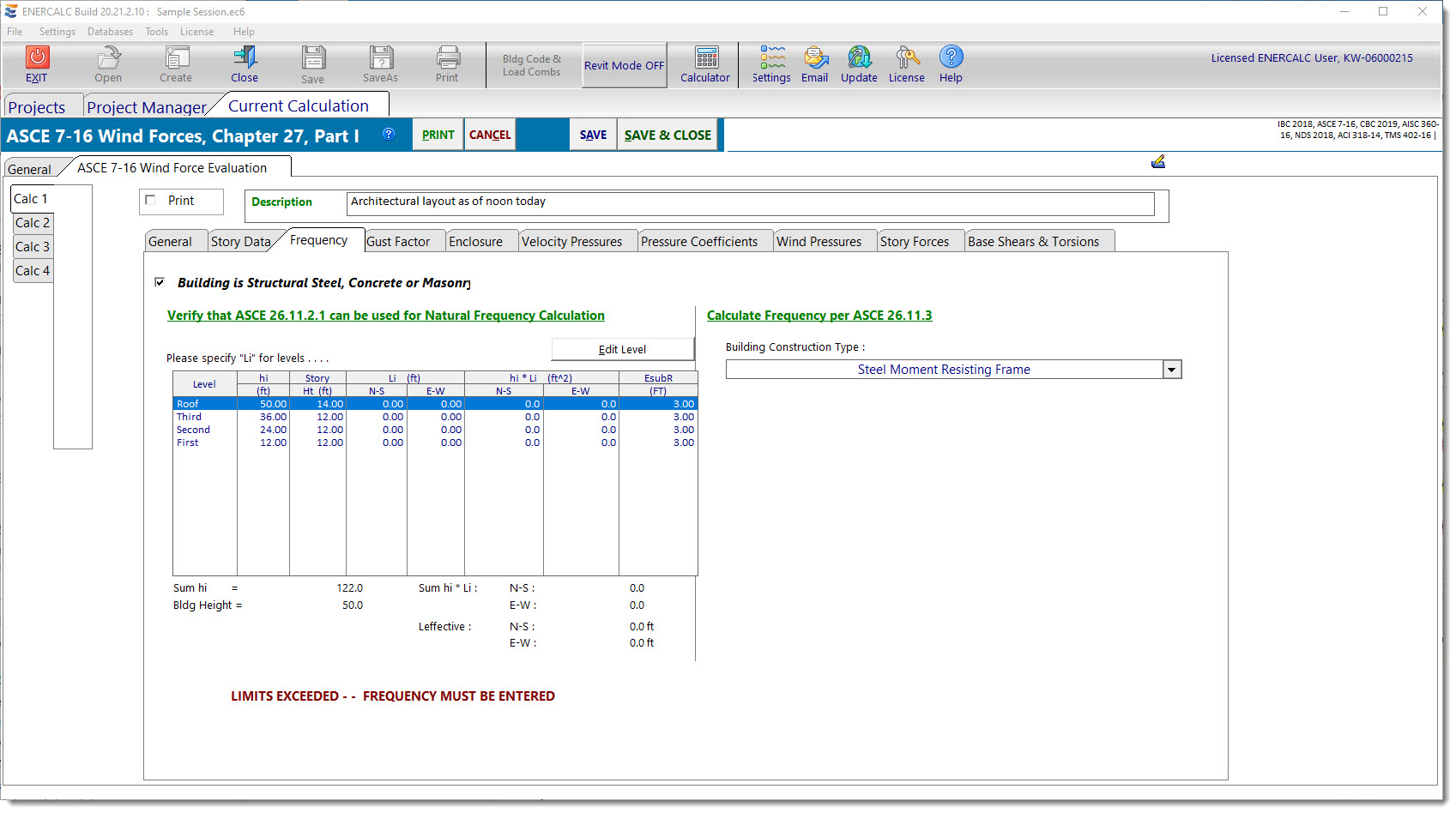Expand Building Construction Type dropdown arrow
Image resolution: width=1456 pixels, height=813 pixels.
pos(1172,370)
